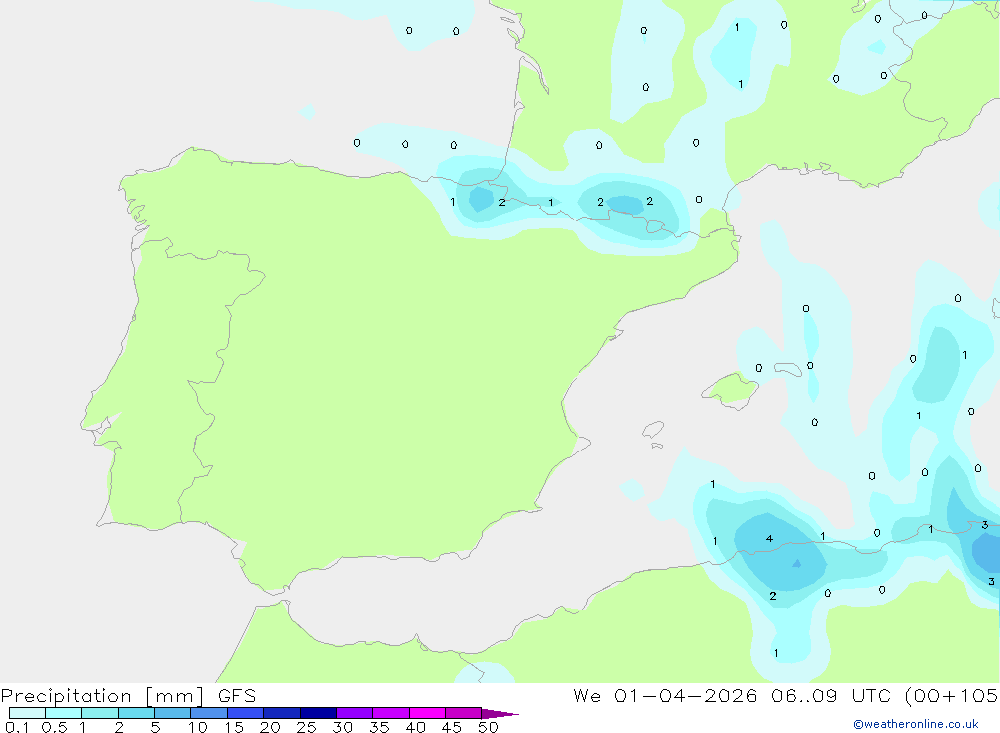Click the '25' legend scale label
The image size is (1000, 733).
click(x=306, y=727)
